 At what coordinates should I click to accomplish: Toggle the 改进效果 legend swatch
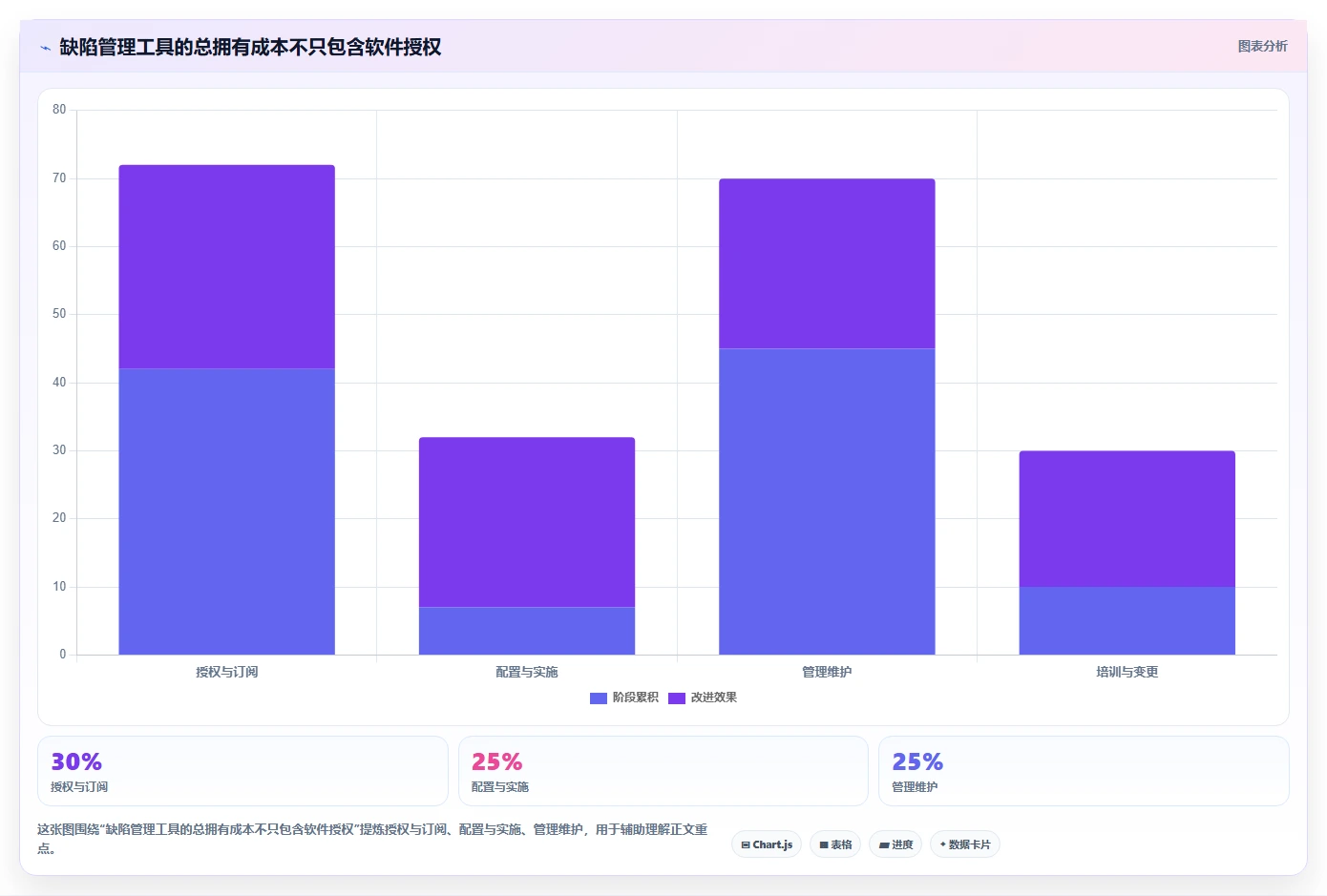[677, 698]
